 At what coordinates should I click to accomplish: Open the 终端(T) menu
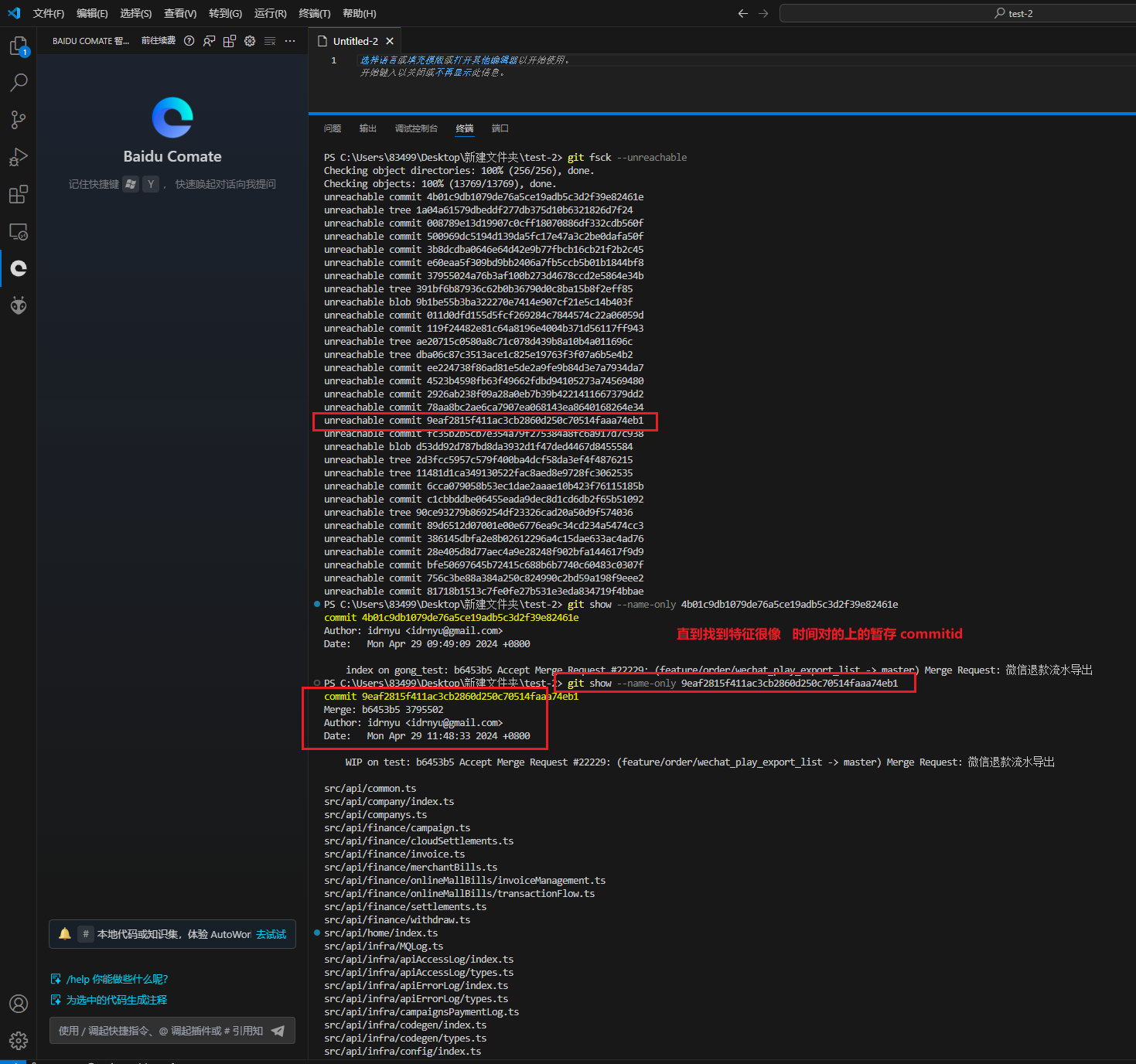tap(315, 13)
